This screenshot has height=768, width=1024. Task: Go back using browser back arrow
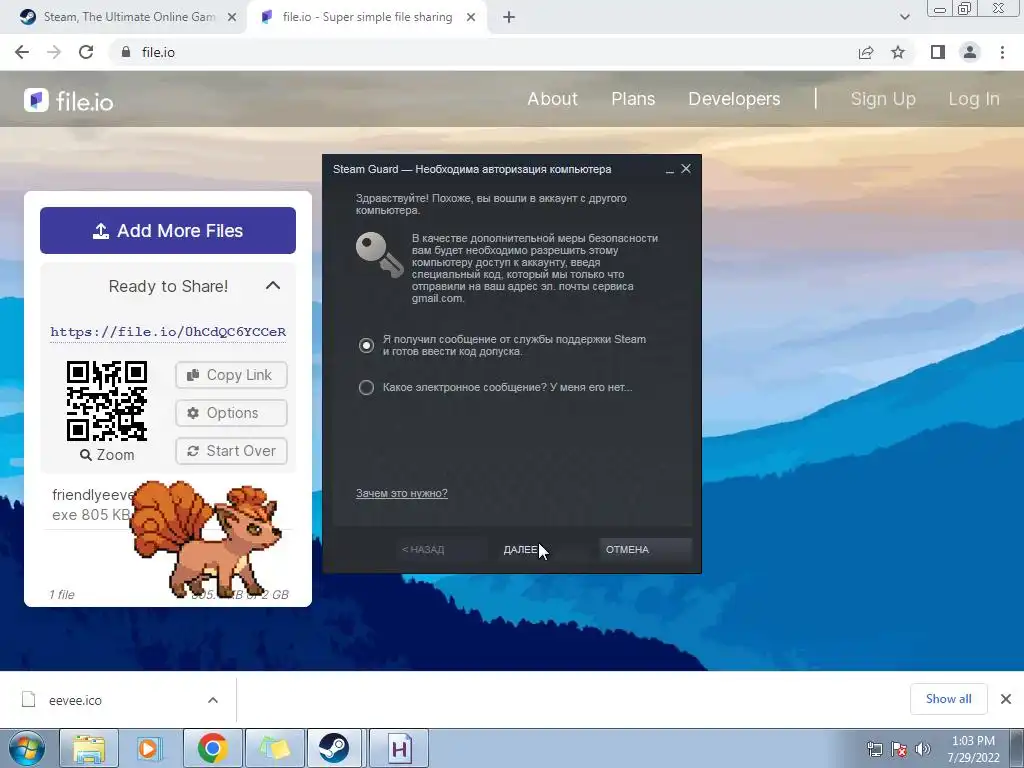click(22, 52)
